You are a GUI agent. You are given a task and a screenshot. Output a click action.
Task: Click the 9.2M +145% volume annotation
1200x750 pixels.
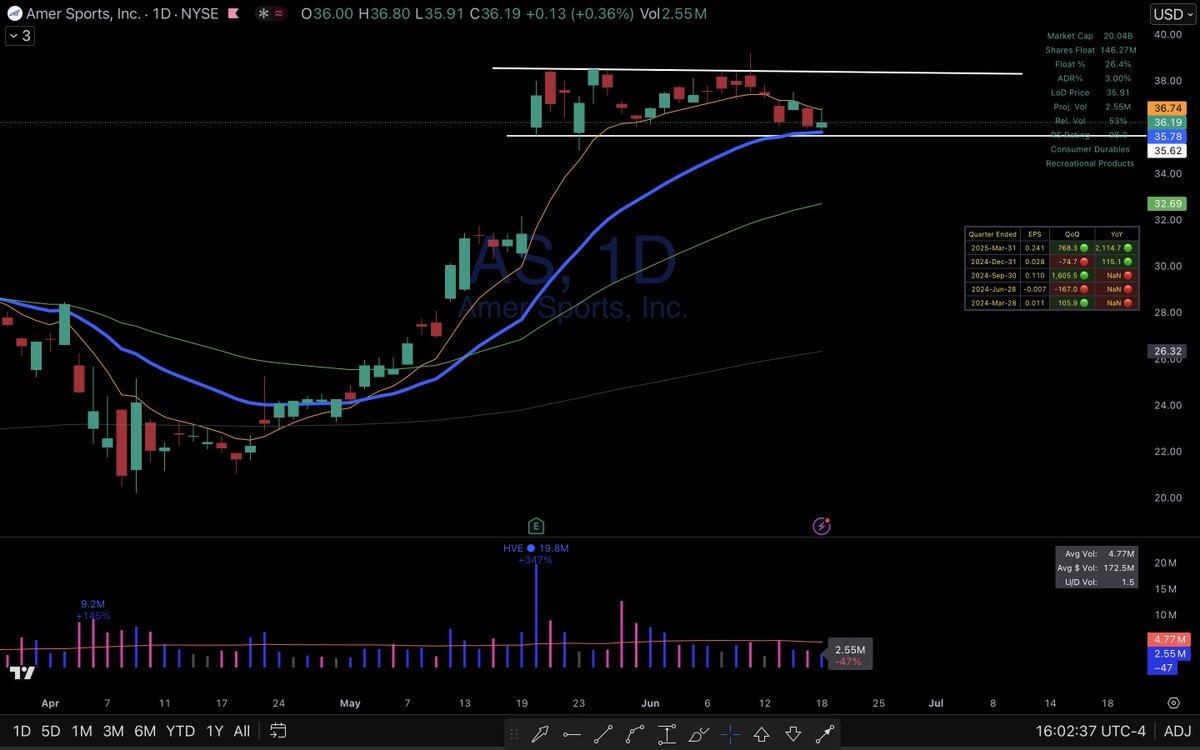click(93, 610)
